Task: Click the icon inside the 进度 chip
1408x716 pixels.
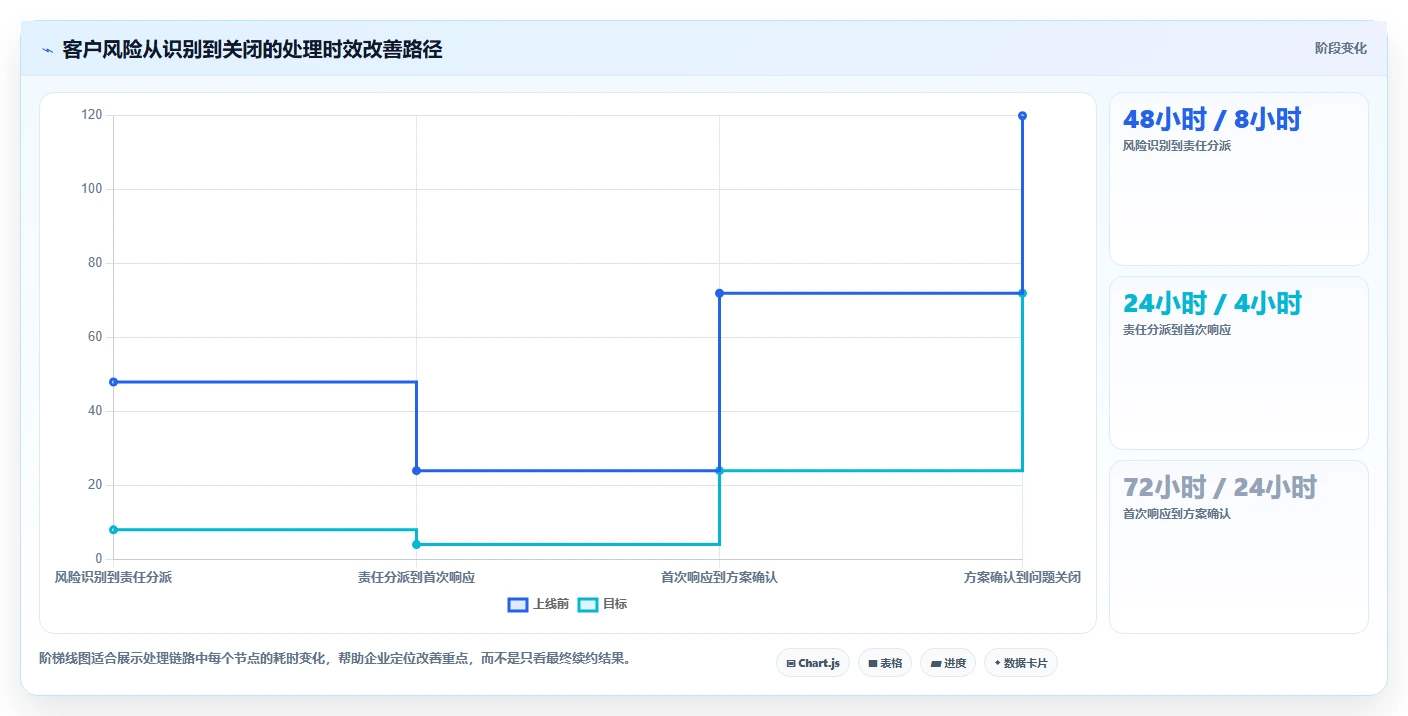Action: click(x=935, y=663)
